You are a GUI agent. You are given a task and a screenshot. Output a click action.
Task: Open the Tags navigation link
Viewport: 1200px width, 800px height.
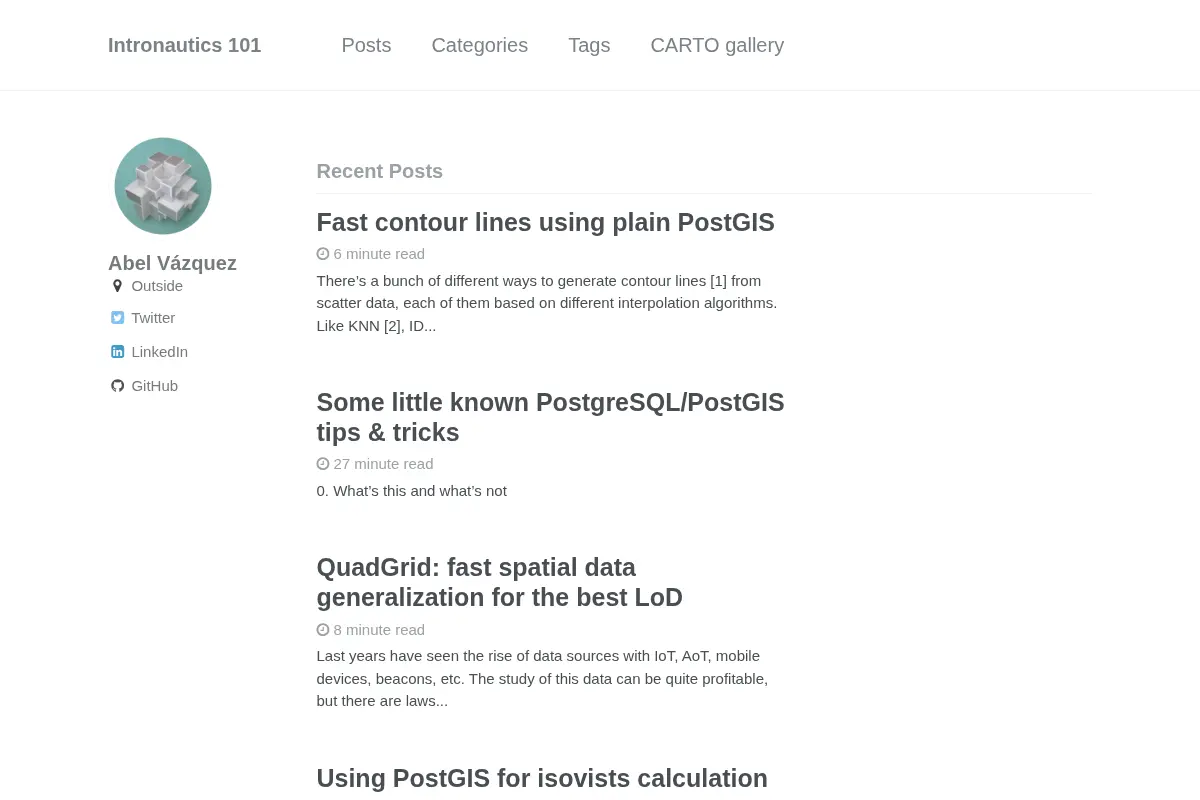coord(589,45)
